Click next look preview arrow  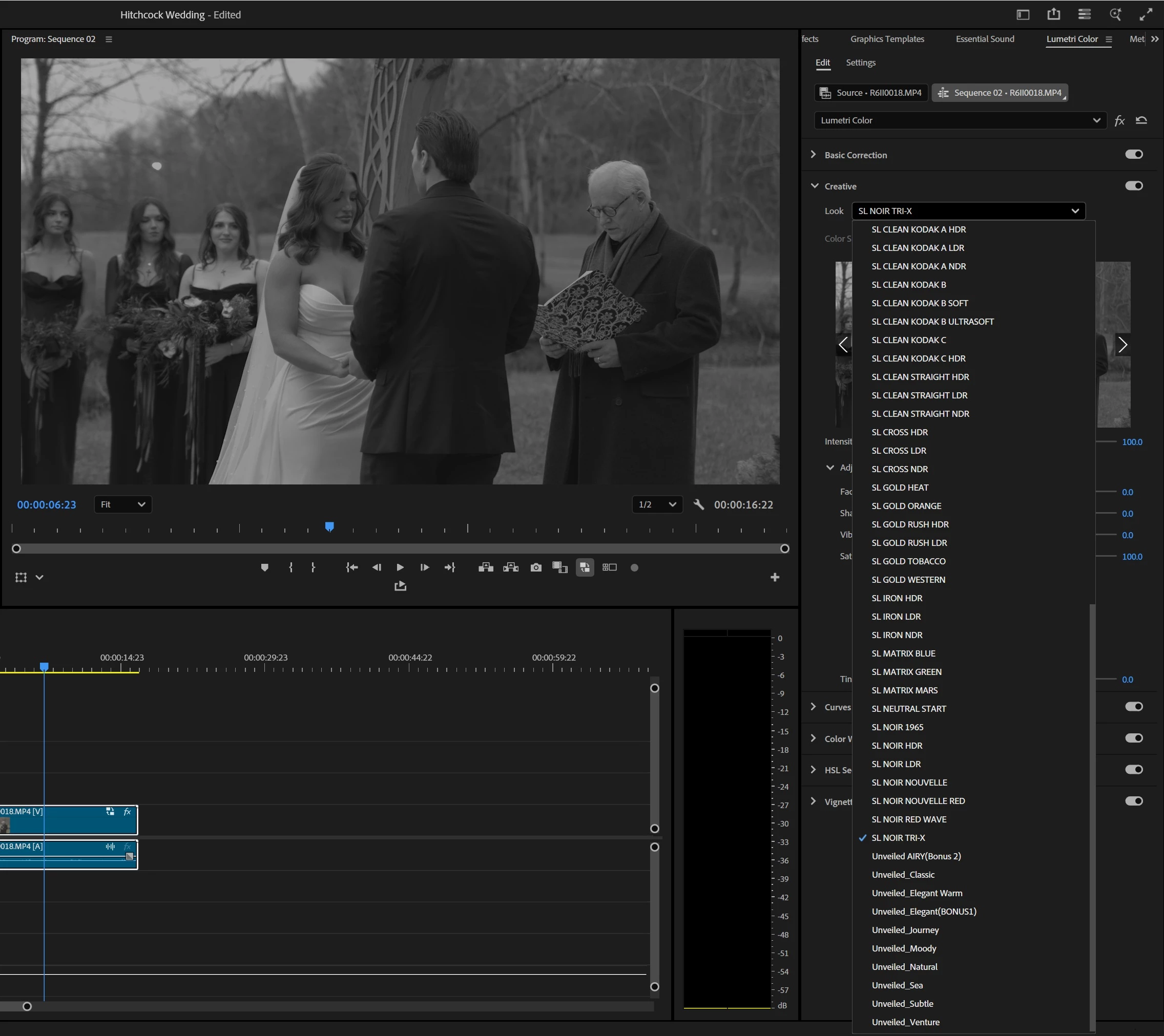(x=1122, y=344)
